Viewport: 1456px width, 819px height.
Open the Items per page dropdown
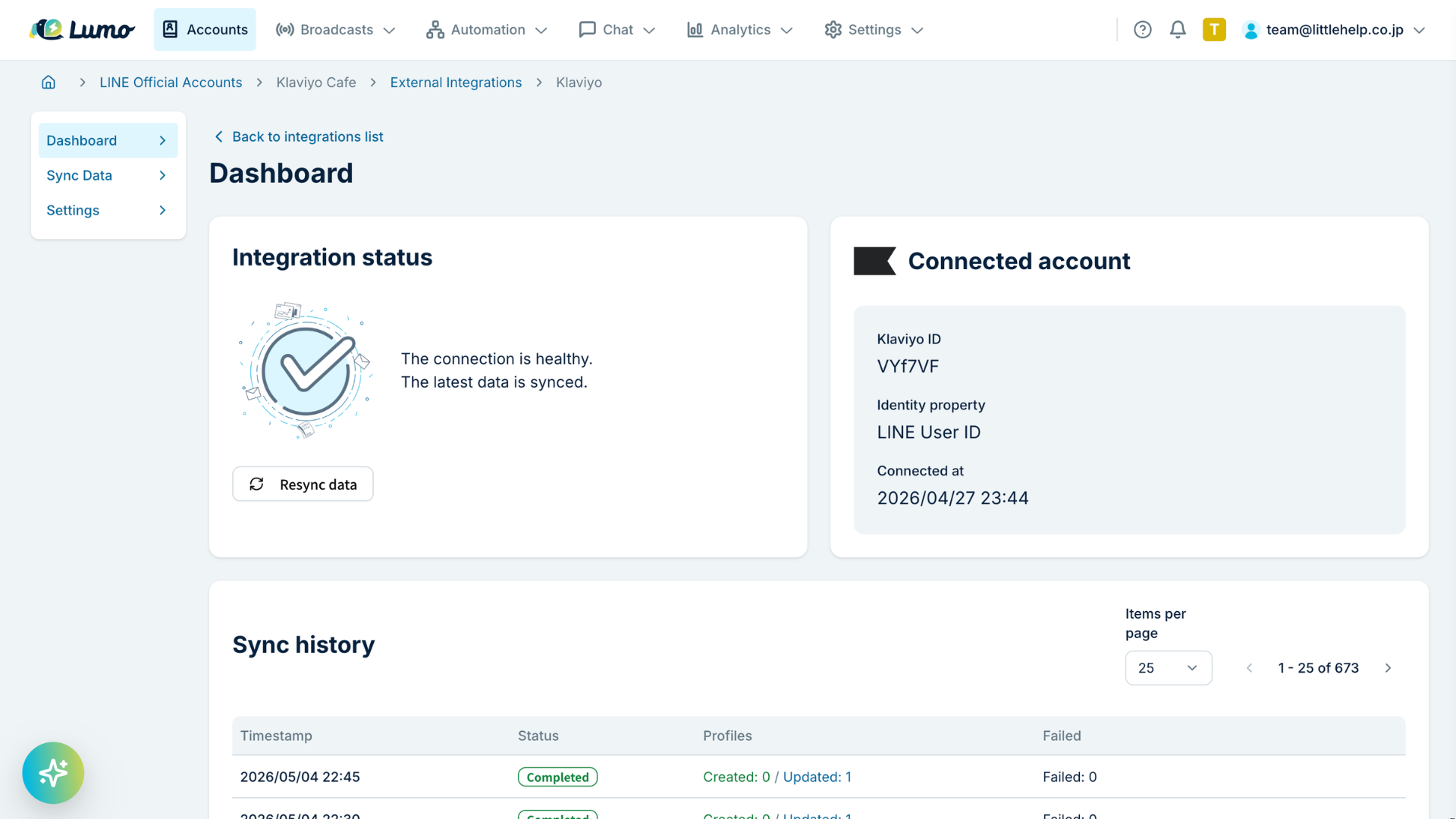[x=1168, y=668]
